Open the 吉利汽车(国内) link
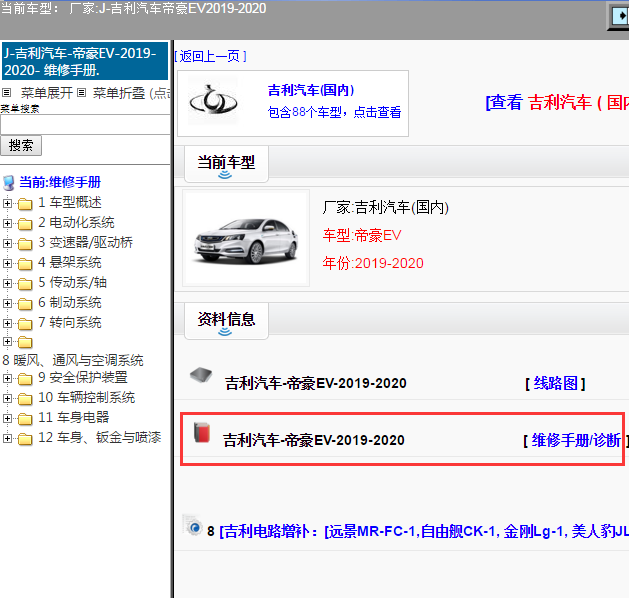 (x=311, y=90)
